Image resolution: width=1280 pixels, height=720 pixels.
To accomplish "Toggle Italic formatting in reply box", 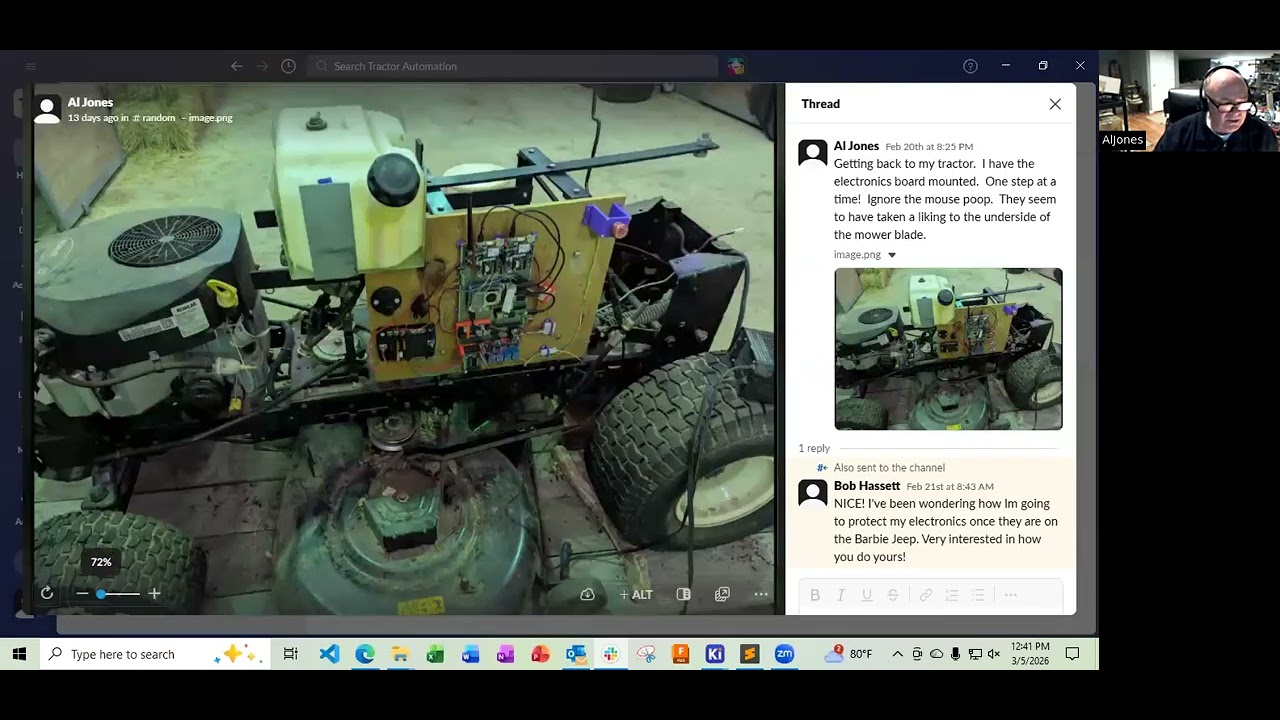I will (x=841, y=595).
